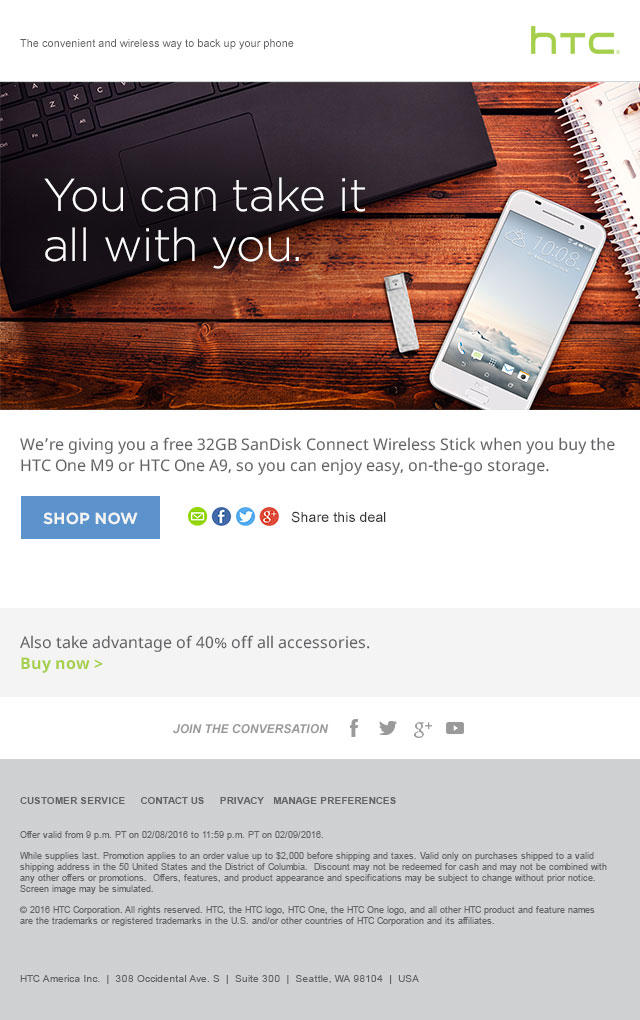
Task: Click the green HTC logo
Action: click(574, 40)
